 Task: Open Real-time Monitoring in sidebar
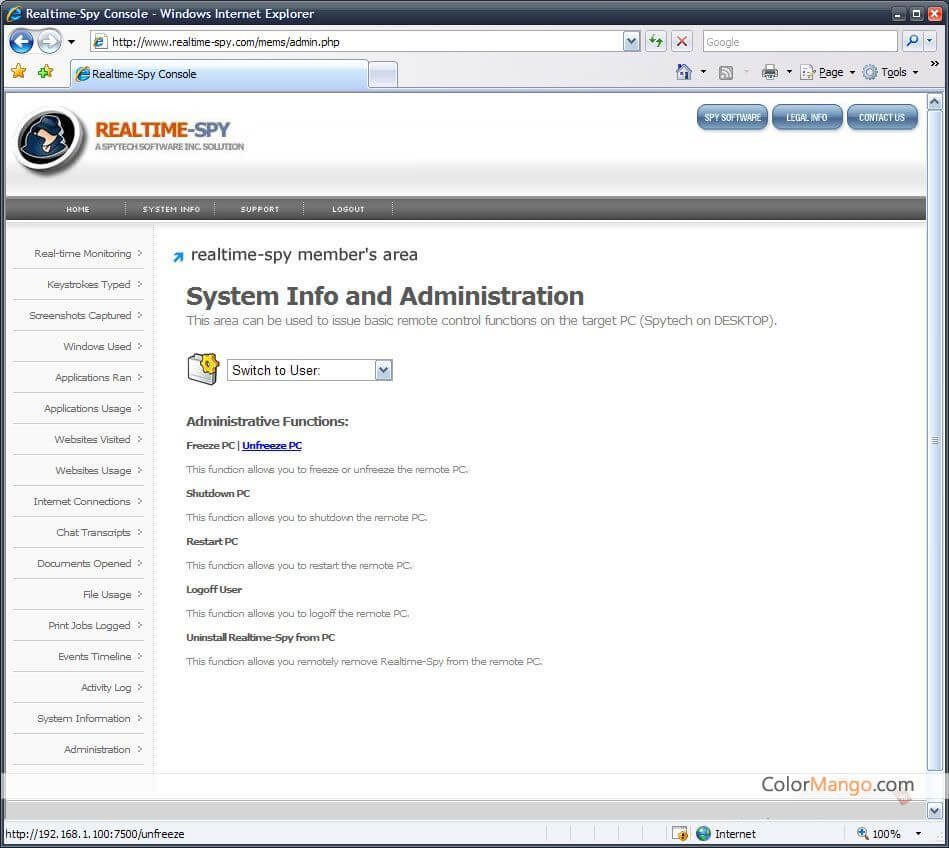[x=82, y=254]
